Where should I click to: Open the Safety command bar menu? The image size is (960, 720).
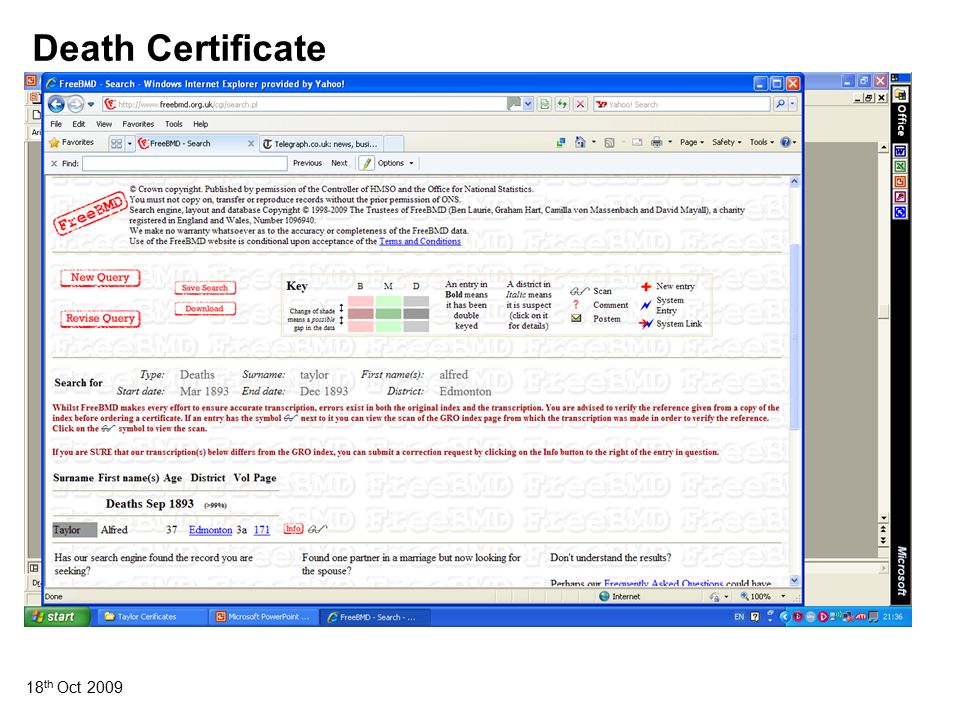coord(726,142)
